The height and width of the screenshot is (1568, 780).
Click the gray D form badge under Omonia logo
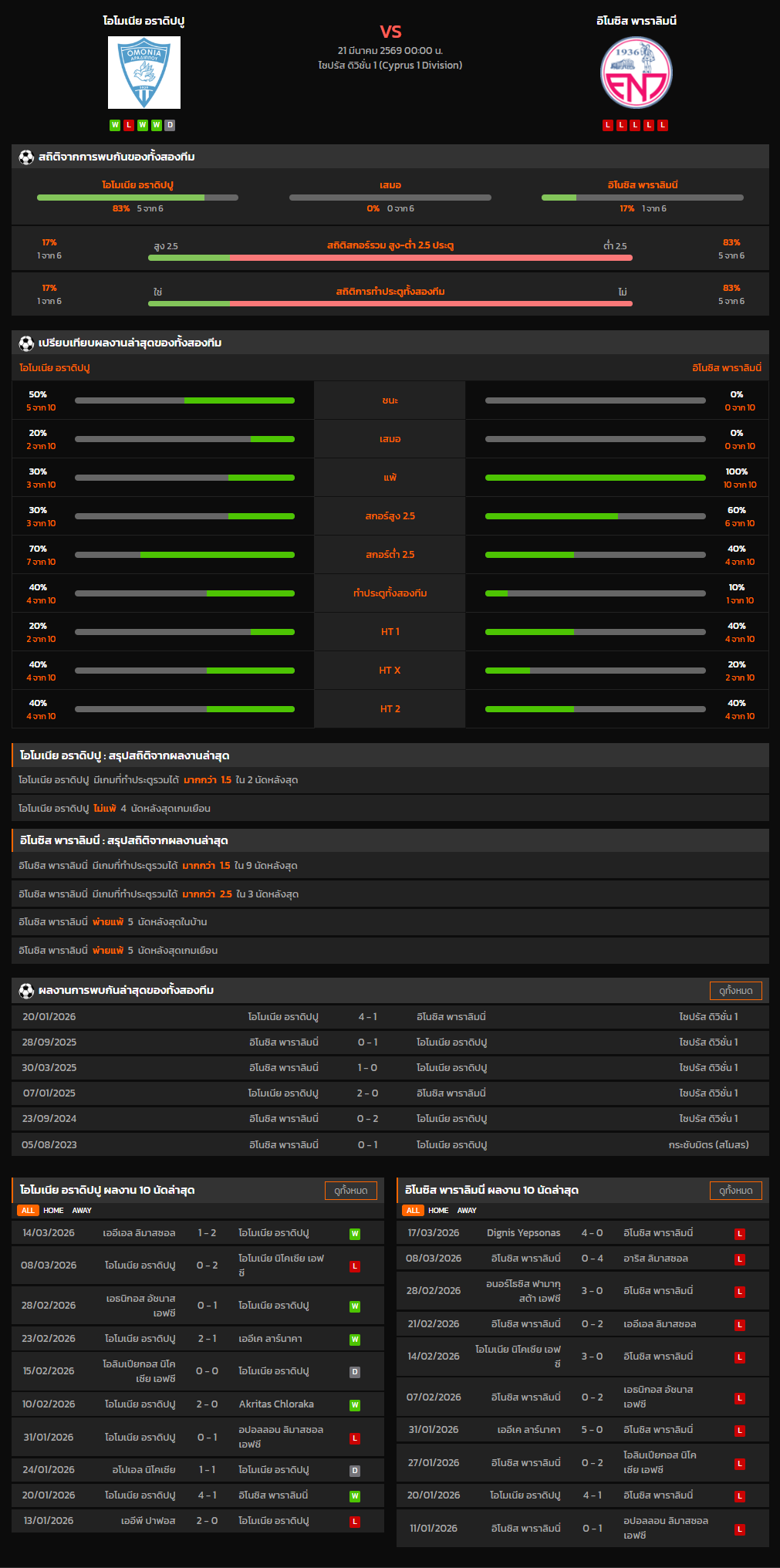pyautogui.click(x=171, y=125)
